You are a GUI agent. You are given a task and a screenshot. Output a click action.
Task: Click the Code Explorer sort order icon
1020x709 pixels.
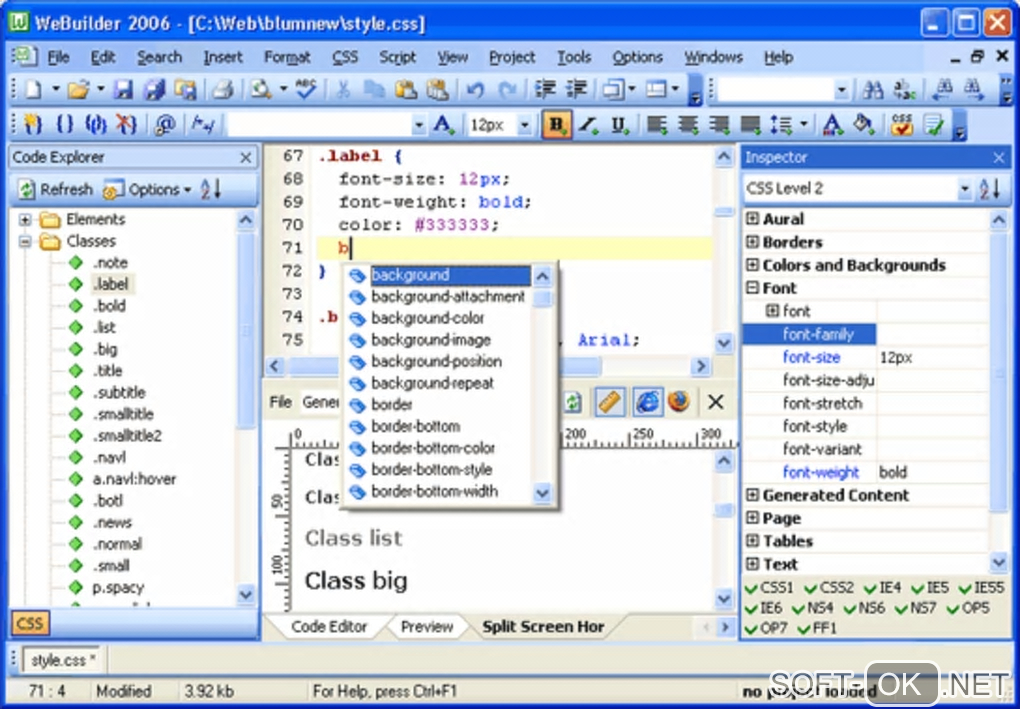pos(211,189)
